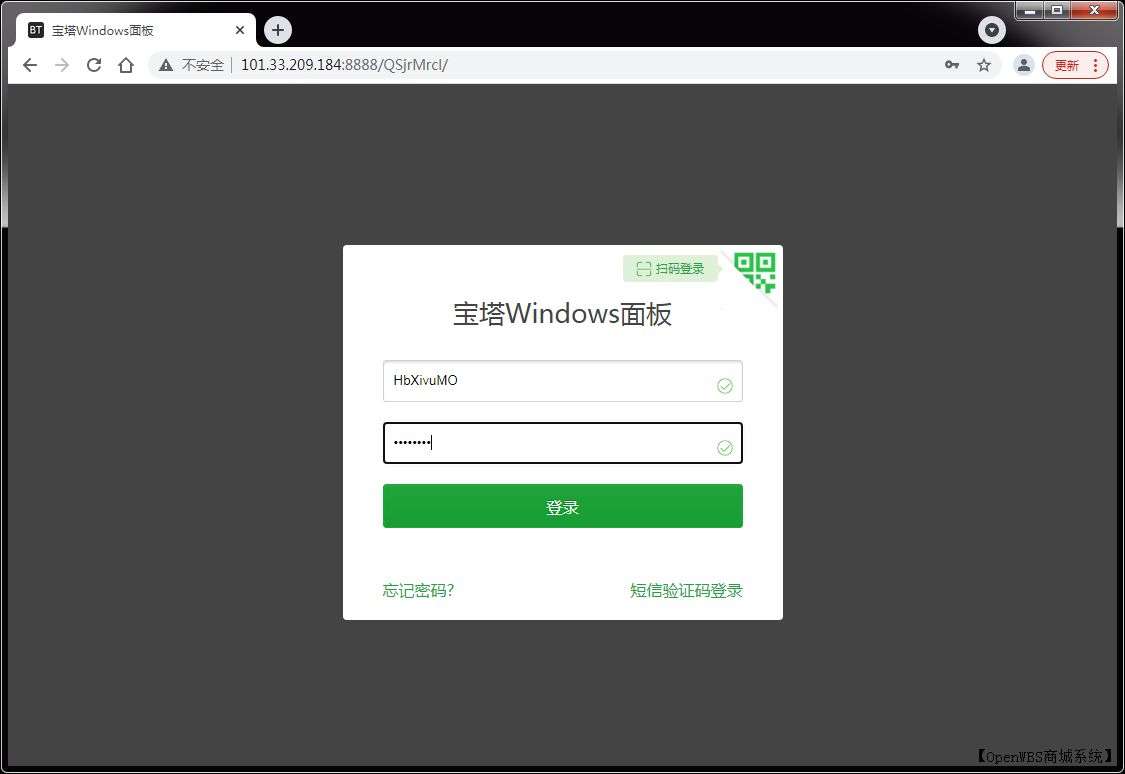Click the BT favicon on the browser tab

tap(36, 30)
